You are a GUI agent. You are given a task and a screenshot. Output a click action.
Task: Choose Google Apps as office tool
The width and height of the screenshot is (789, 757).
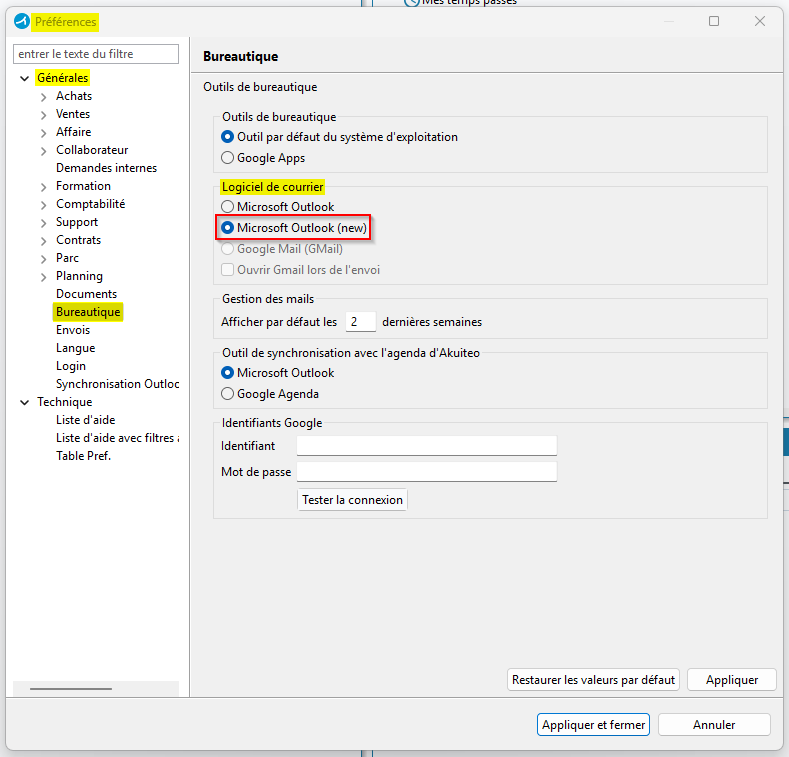coord(227,158)
